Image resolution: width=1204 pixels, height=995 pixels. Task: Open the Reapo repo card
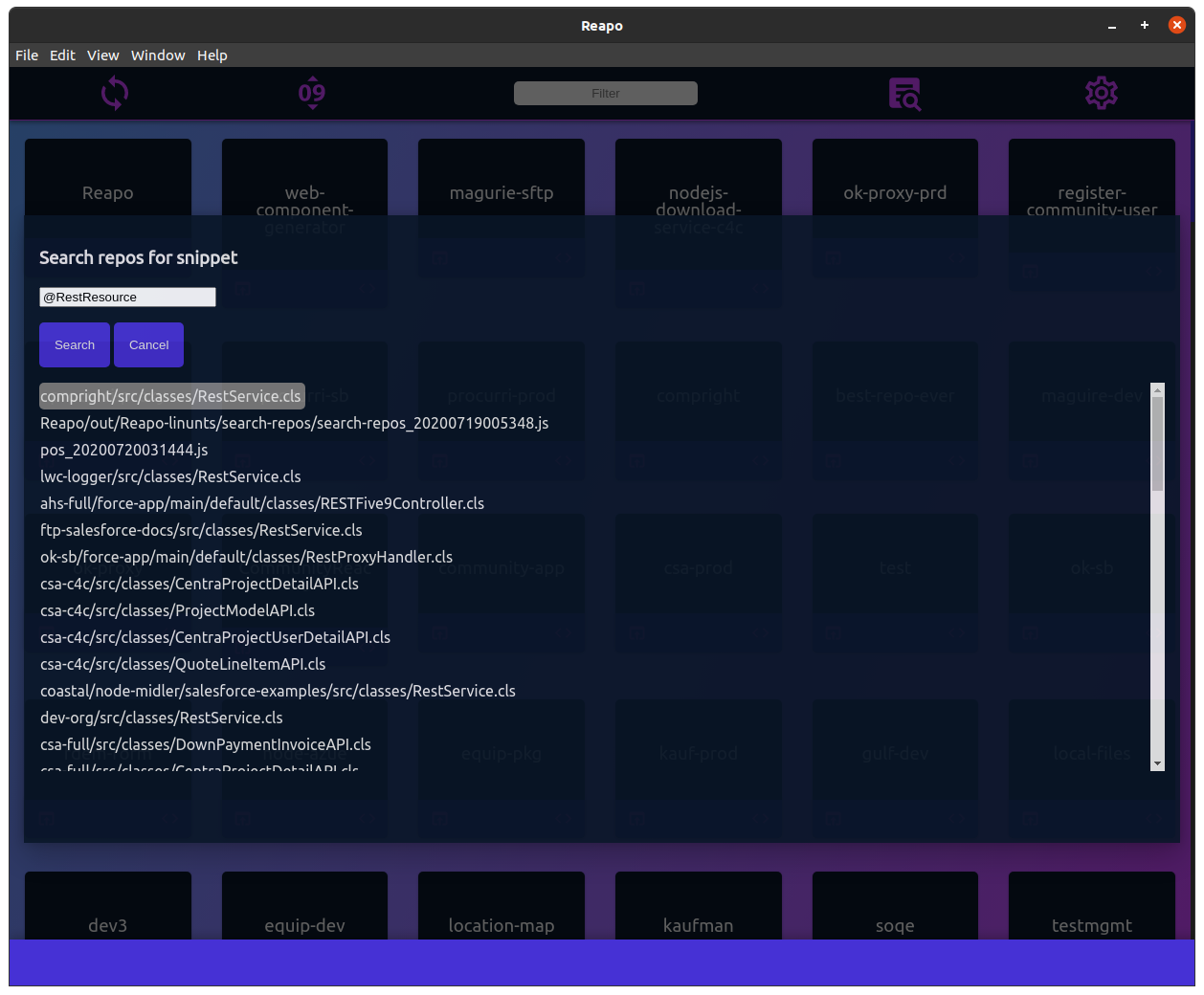click(x=108, y=177)
